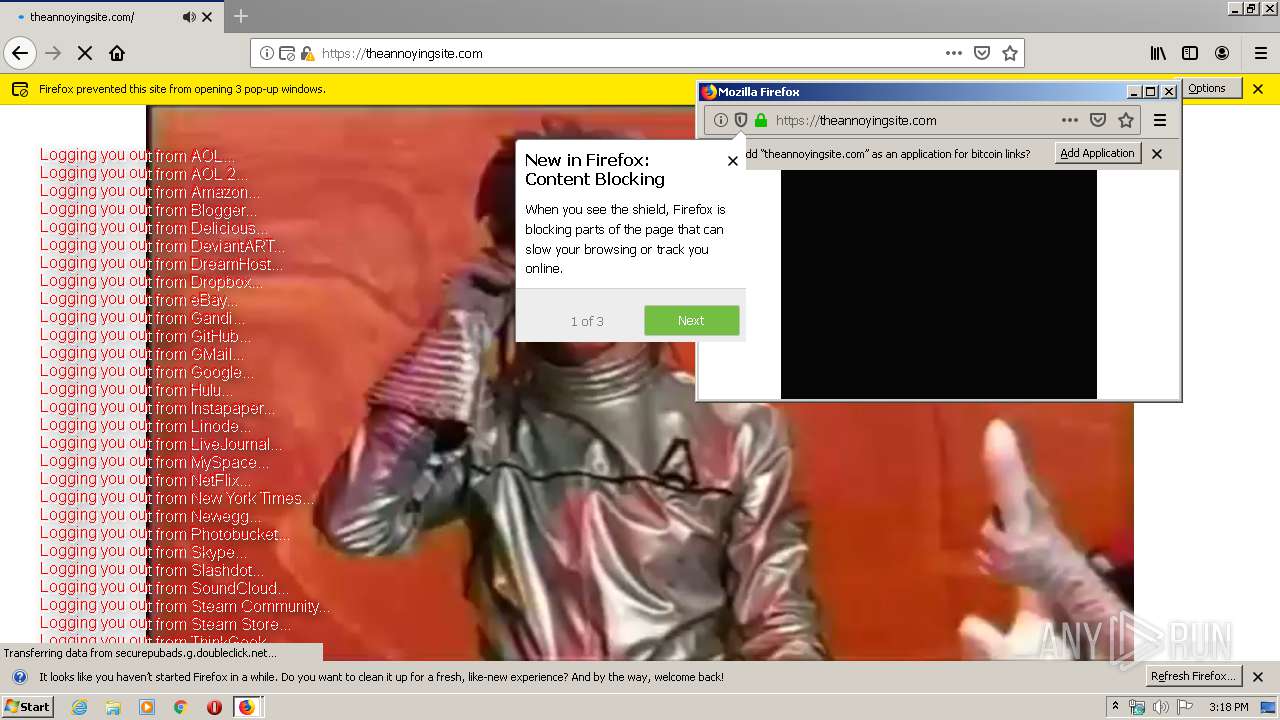Click 'Logging you out from GitHub...' text
This screenshot has height=720, width=1280.
pyautogui.click(x=146, y=336)
